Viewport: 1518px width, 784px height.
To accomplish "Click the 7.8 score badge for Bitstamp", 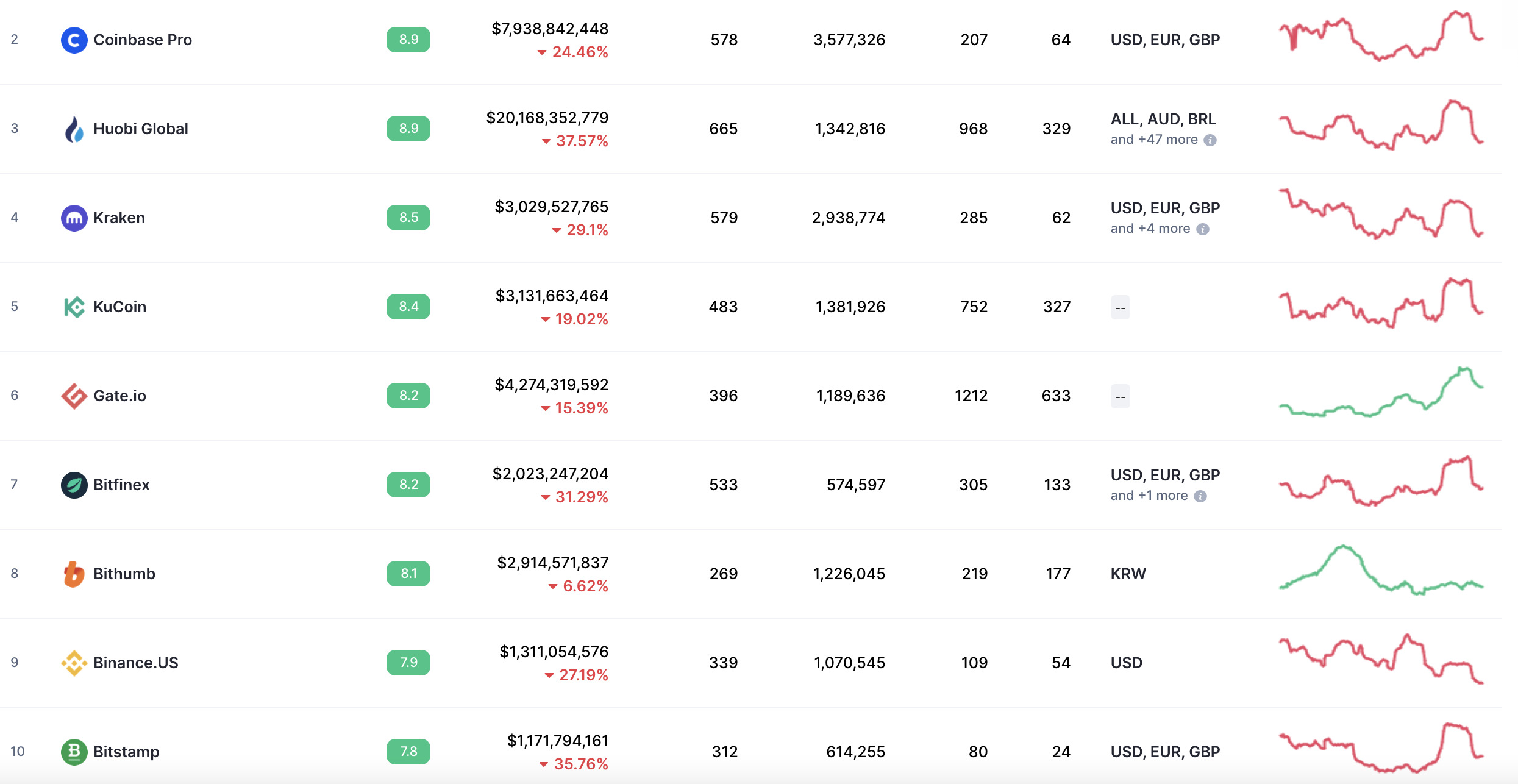I will pyautogui.click(x=408, y=752).
